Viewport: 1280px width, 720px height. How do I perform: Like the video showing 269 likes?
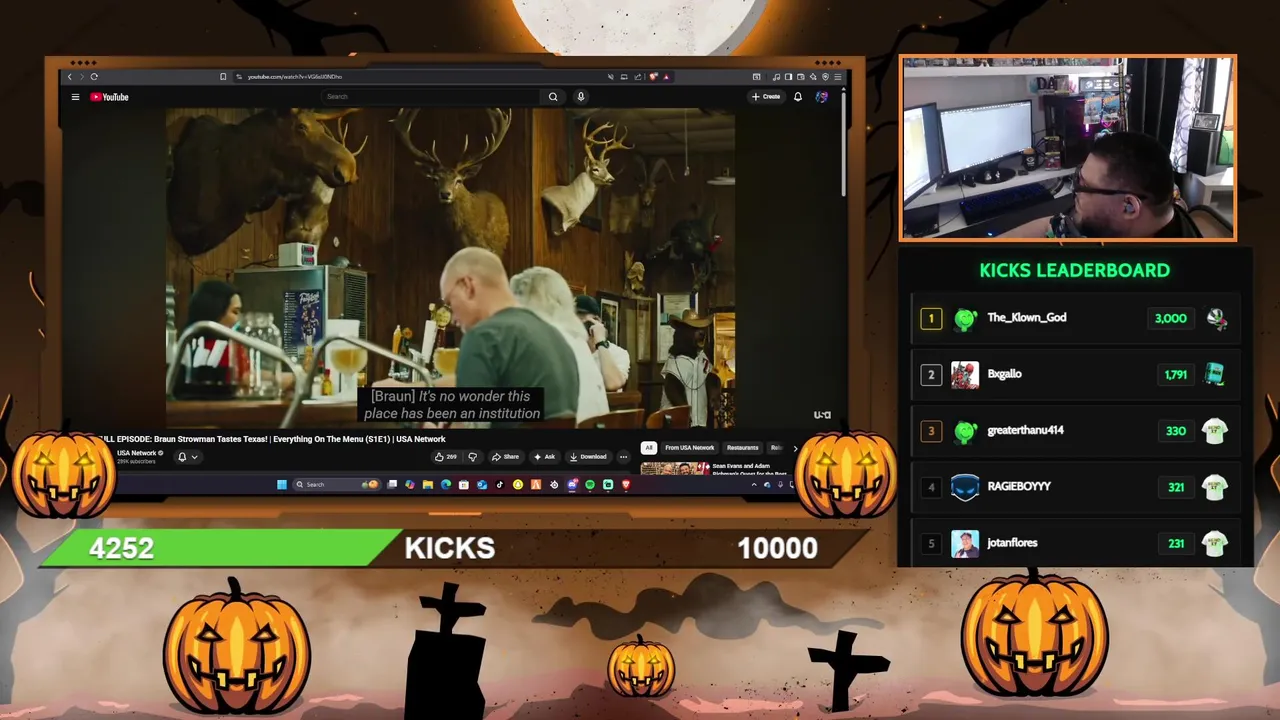pos(445,457)
